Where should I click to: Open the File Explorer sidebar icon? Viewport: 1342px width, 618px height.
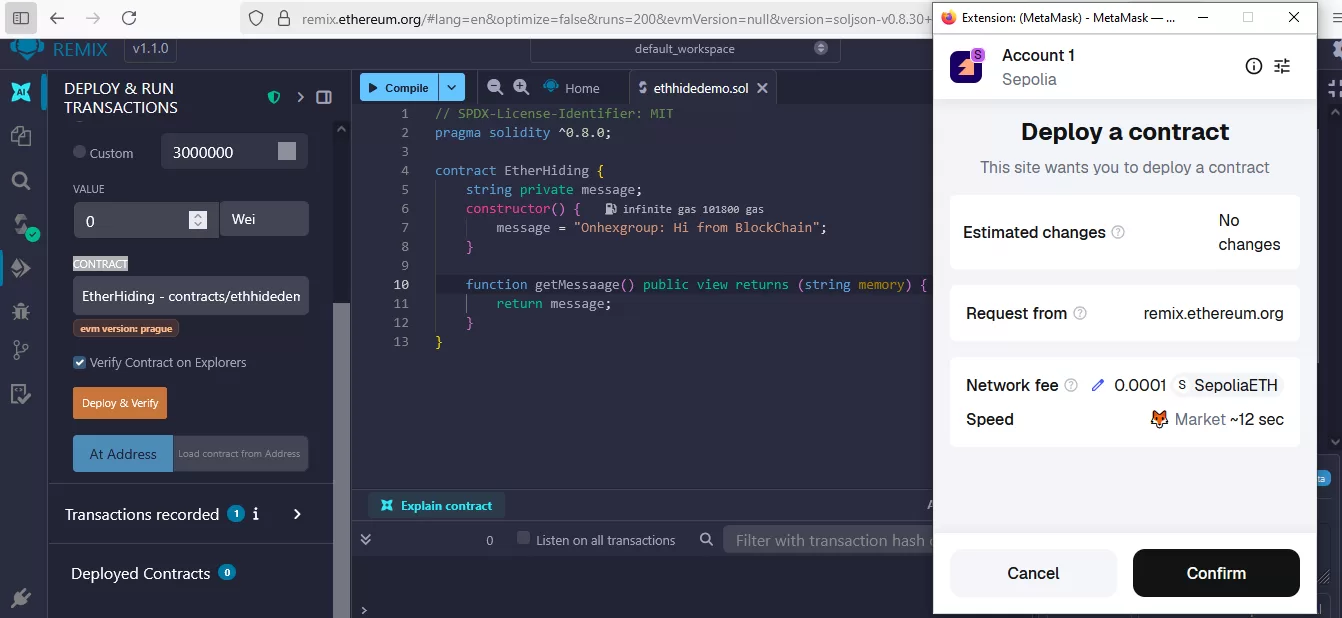(x=21, y=136)
